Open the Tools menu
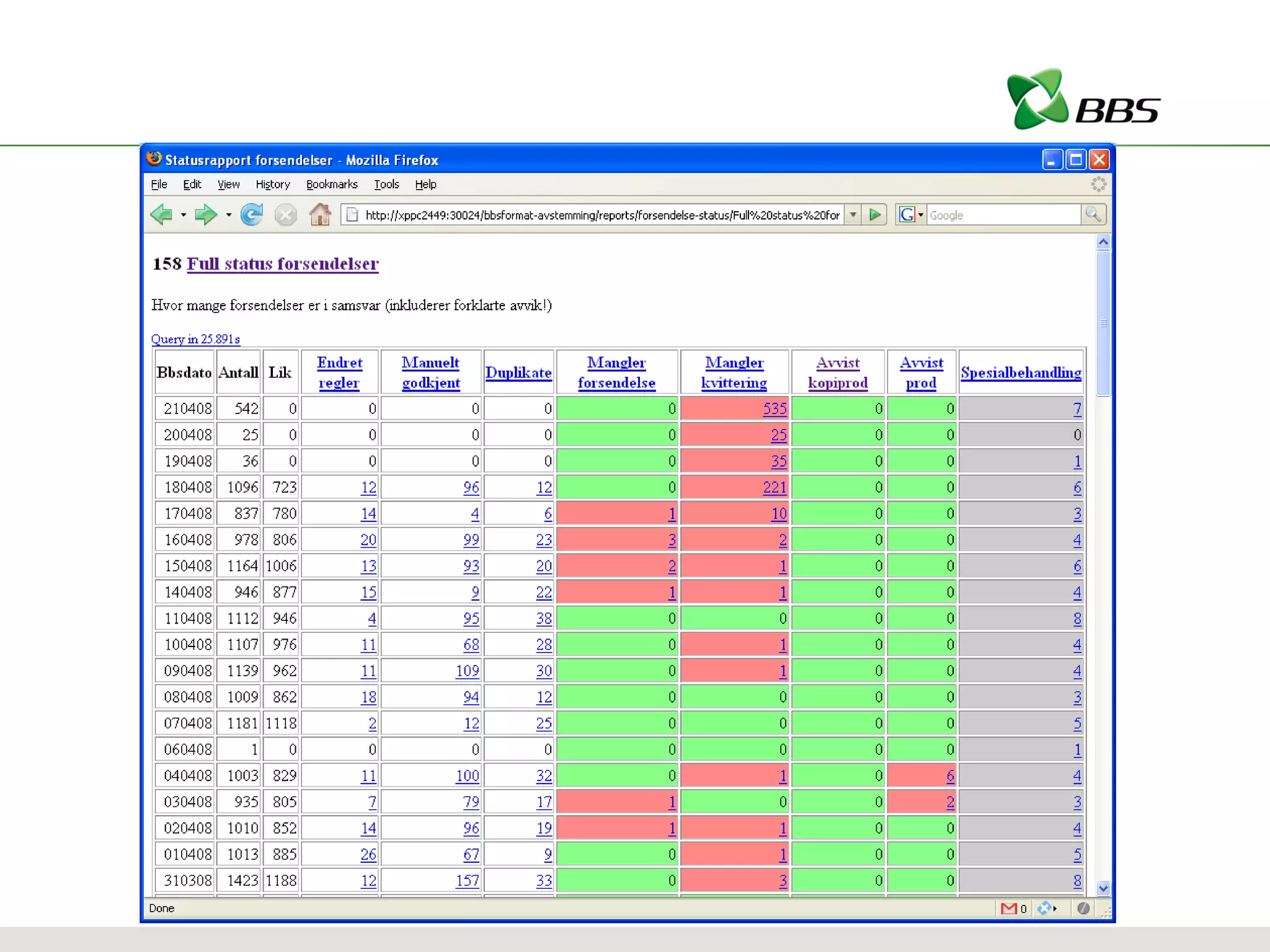This screenshot has width=1270, height=952. [x=386, y=185]
